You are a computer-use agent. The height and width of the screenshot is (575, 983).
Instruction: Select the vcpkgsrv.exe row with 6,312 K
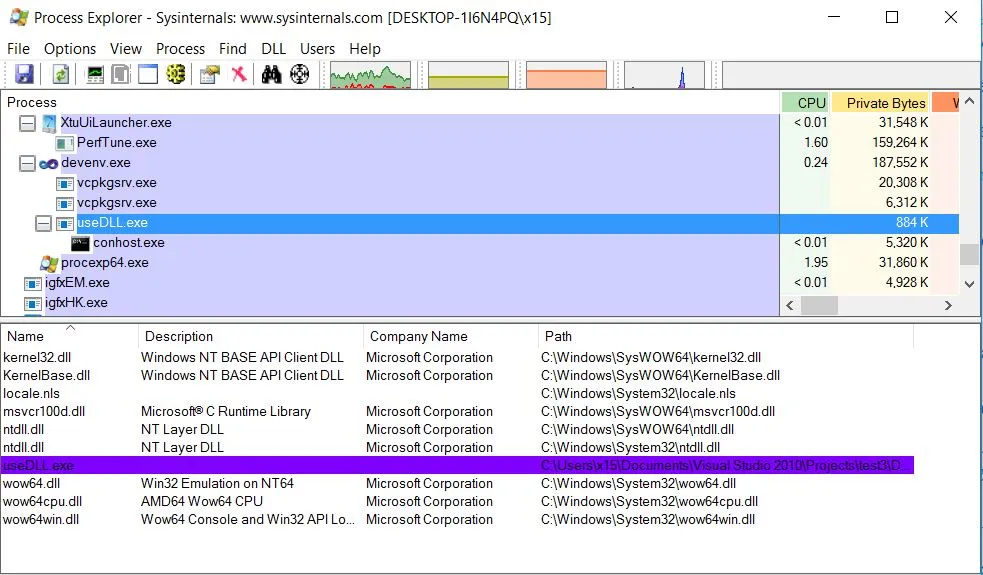pyautogui.click(x=480, y=203)
